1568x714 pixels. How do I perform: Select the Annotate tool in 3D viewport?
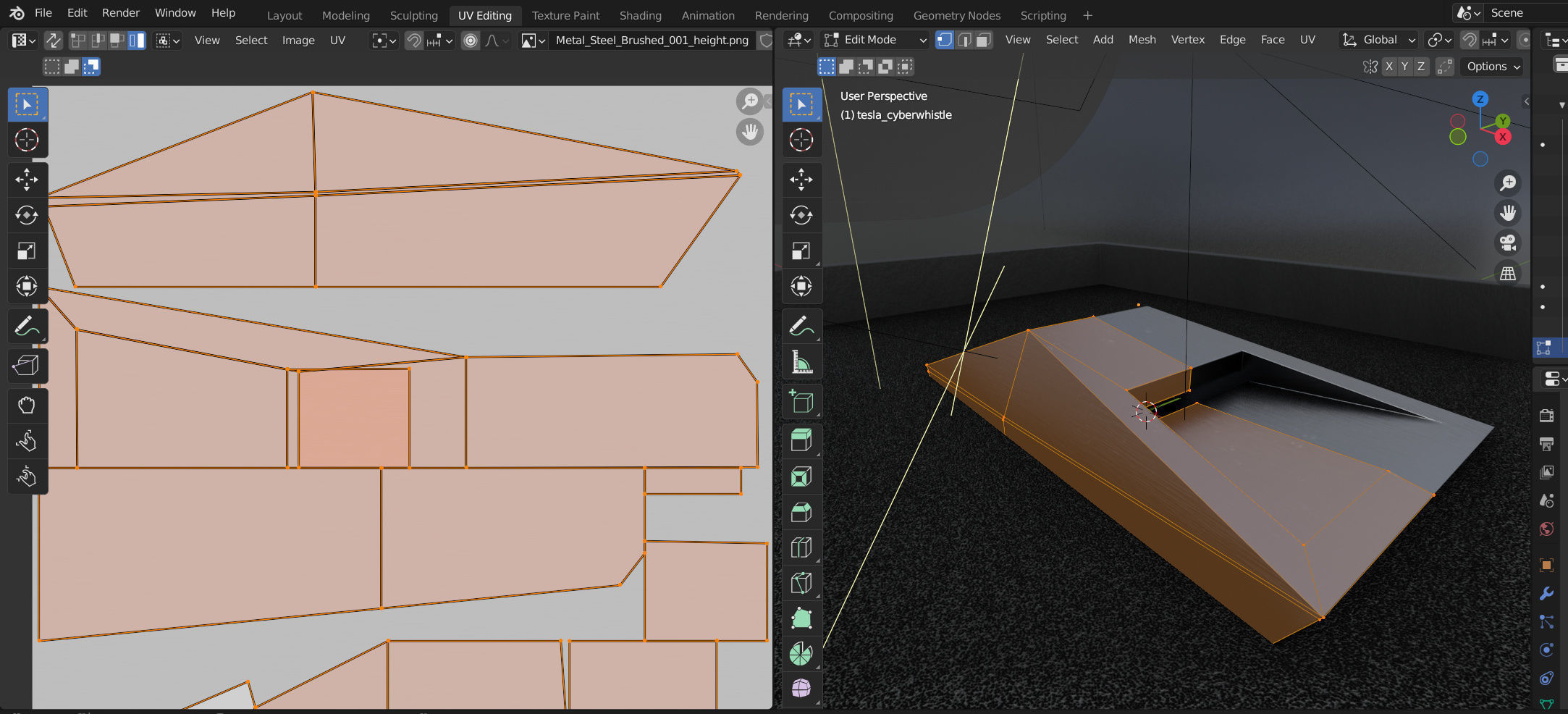pyautogui.click(x=801, y=327)
